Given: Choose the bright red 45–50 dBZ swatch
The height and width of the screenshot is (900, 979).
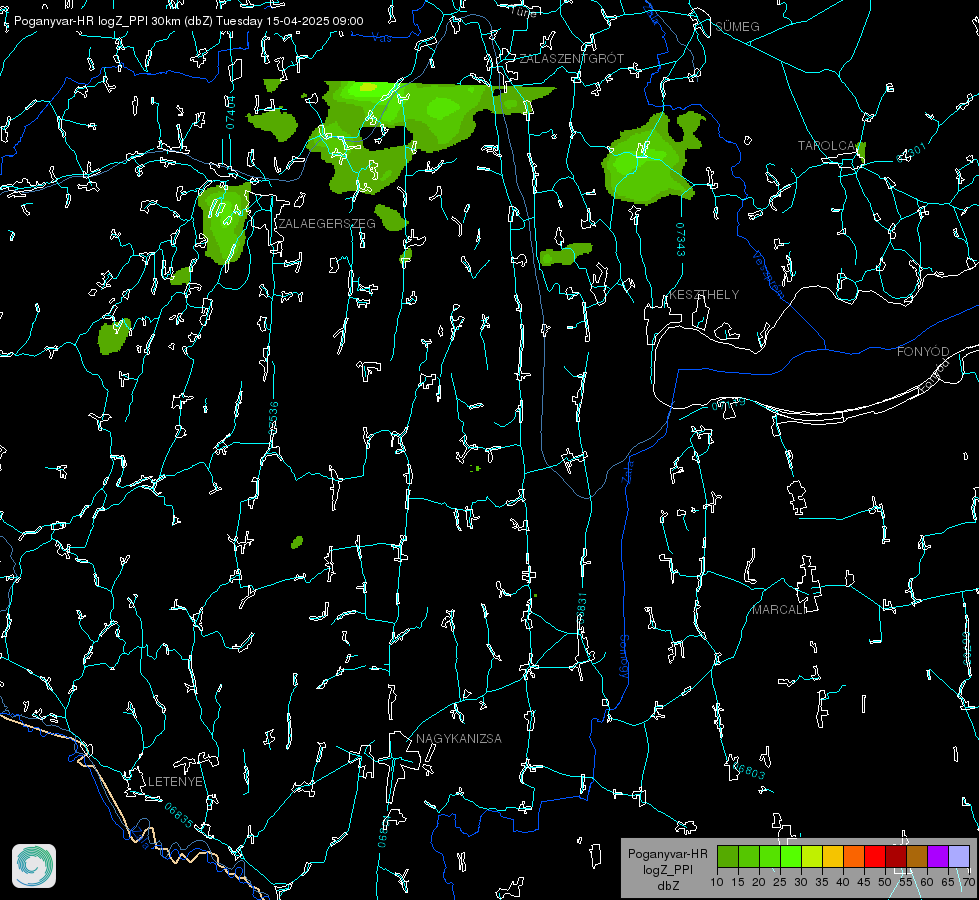Looking at the screenshot, I should pos(875,856).
